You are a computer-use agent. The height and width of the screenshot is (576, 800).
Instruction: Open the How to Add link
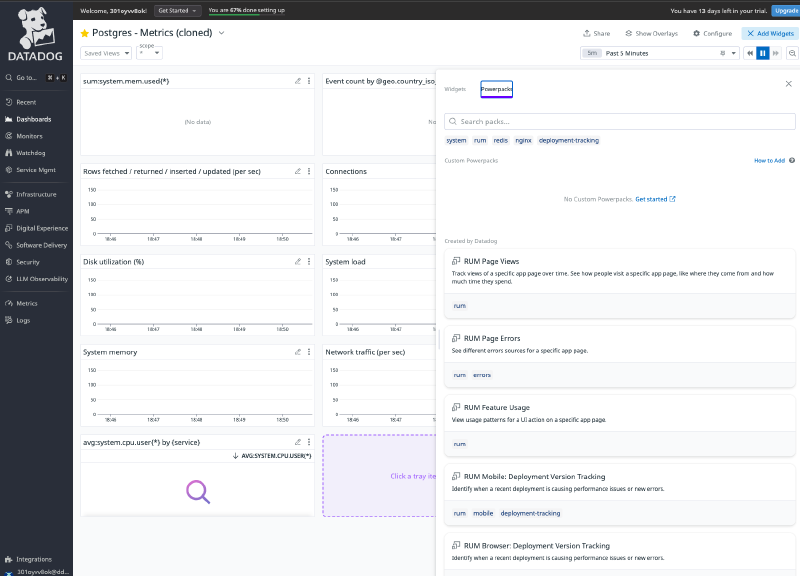coord(771,160)
